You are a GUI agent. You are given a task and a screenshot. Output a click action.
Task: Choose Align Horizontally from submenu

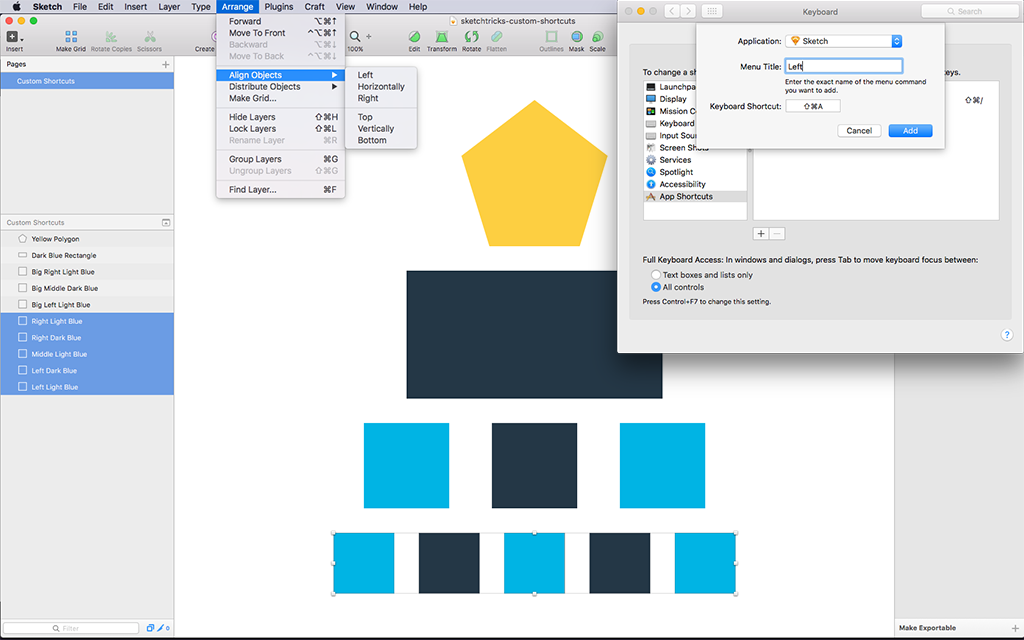(x=381, y=87)
